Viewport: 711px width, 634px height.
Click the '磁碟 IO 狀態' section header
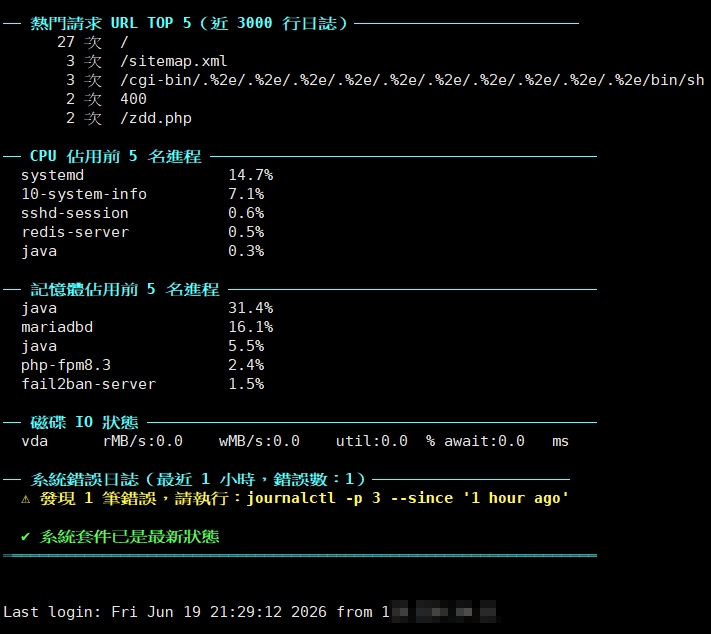84,422
